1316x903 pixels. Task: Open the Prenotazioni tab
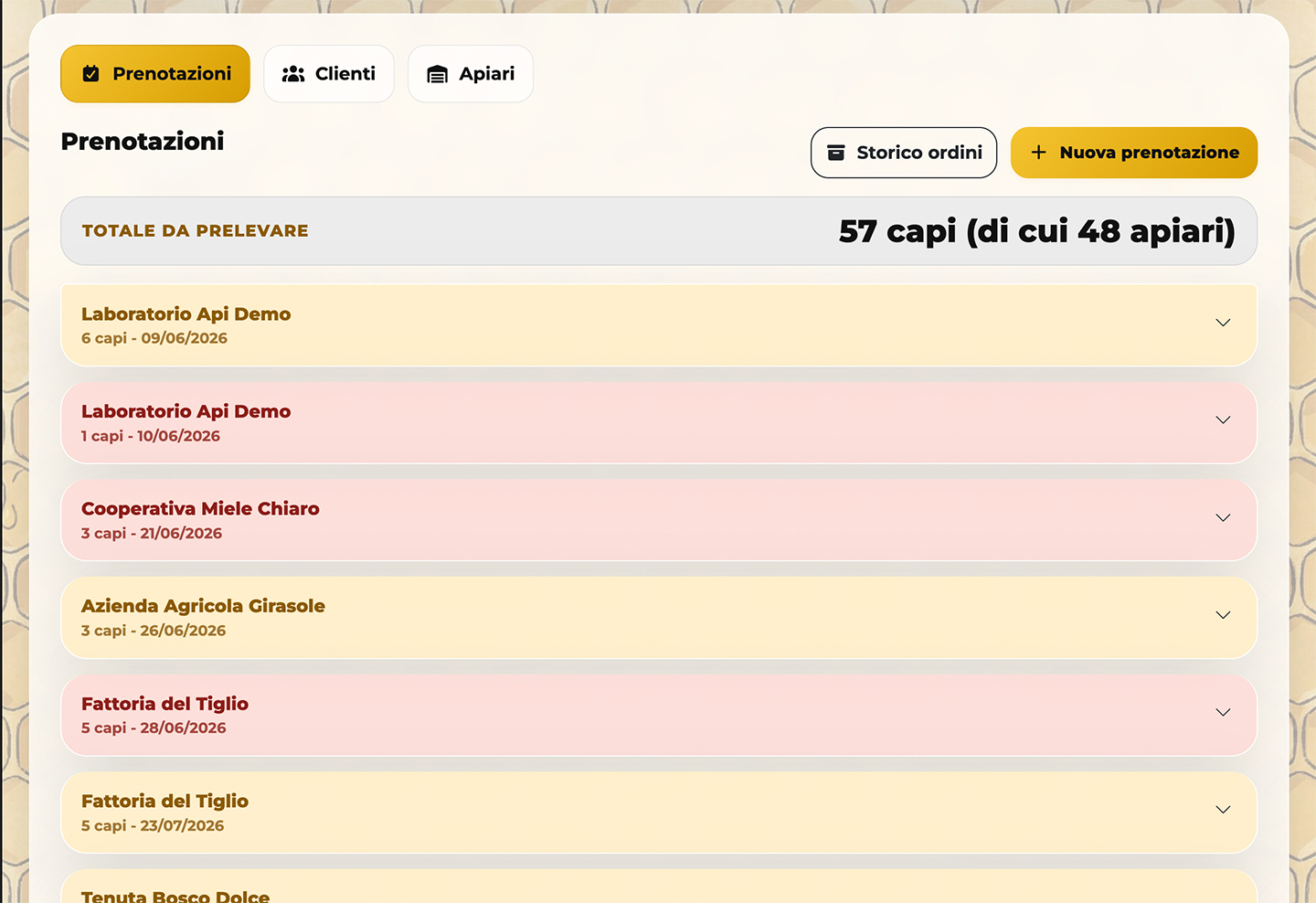(155, 74)
